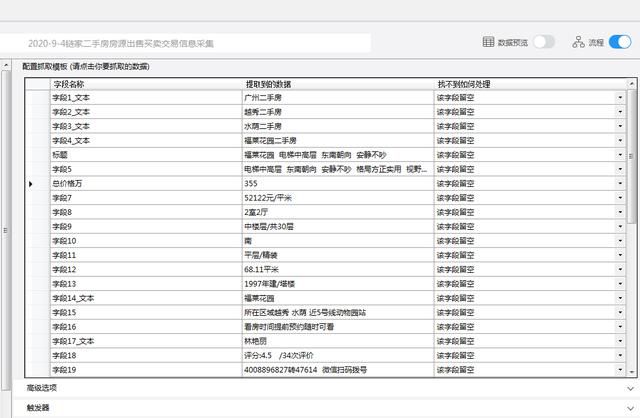Click the 流程 flowchart icon

click(x=578, y=42)
